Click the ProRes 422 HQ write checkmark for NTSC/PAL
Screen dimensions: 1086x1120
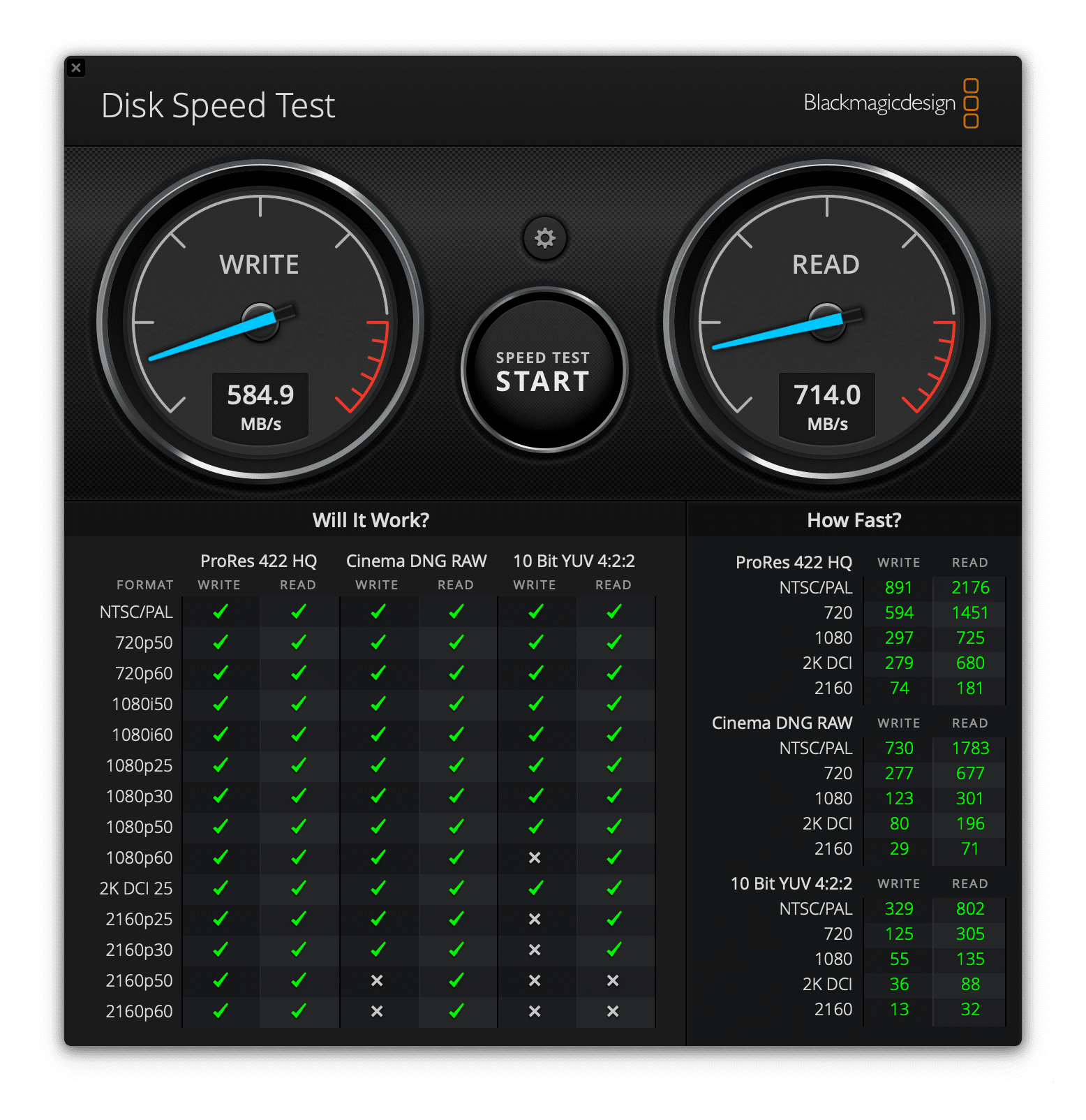[220, 612]
